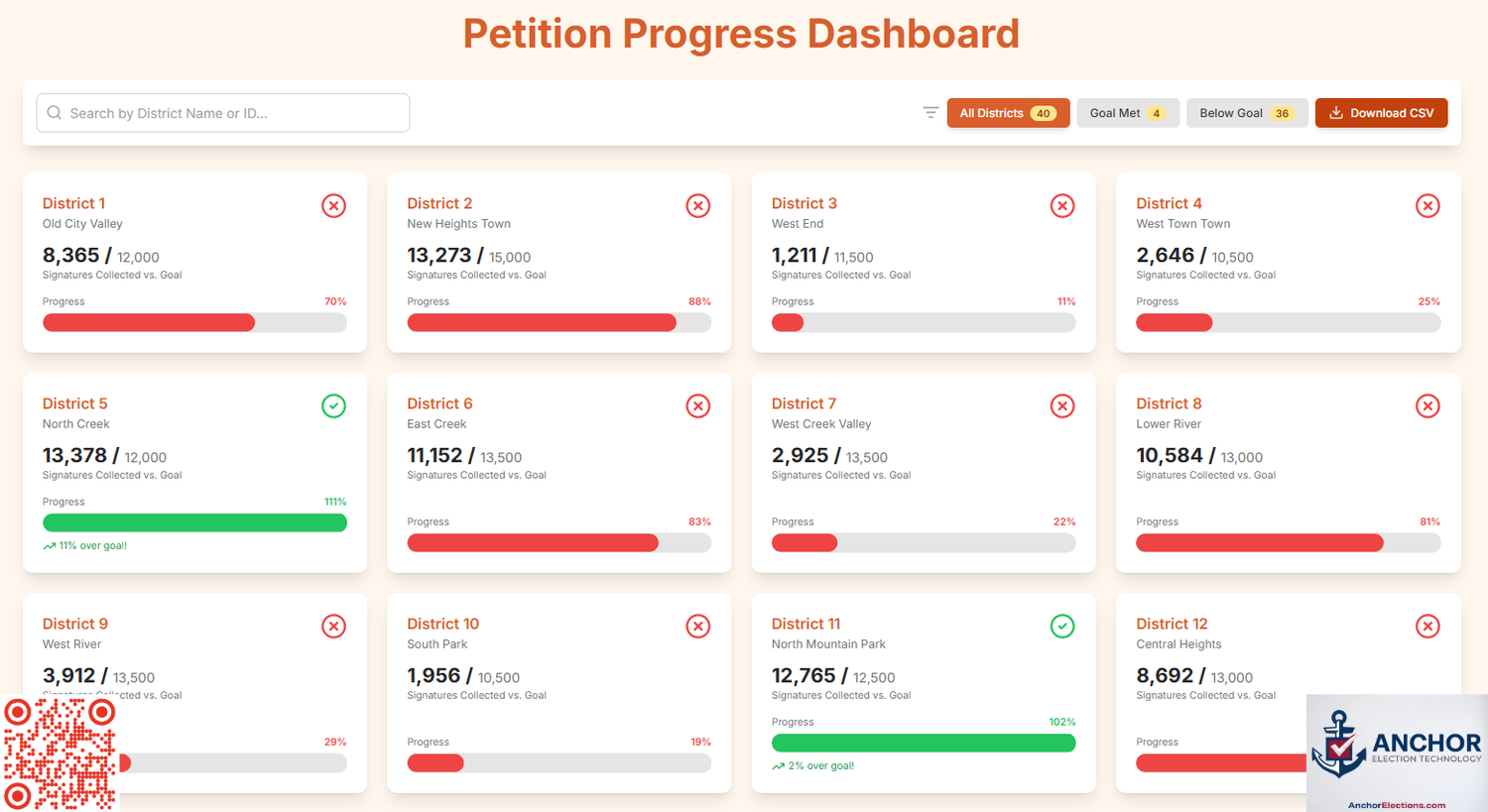Click District 11 green checkmark status icon
This screenshot has width=1488, height=812.
coord(1062,626)
